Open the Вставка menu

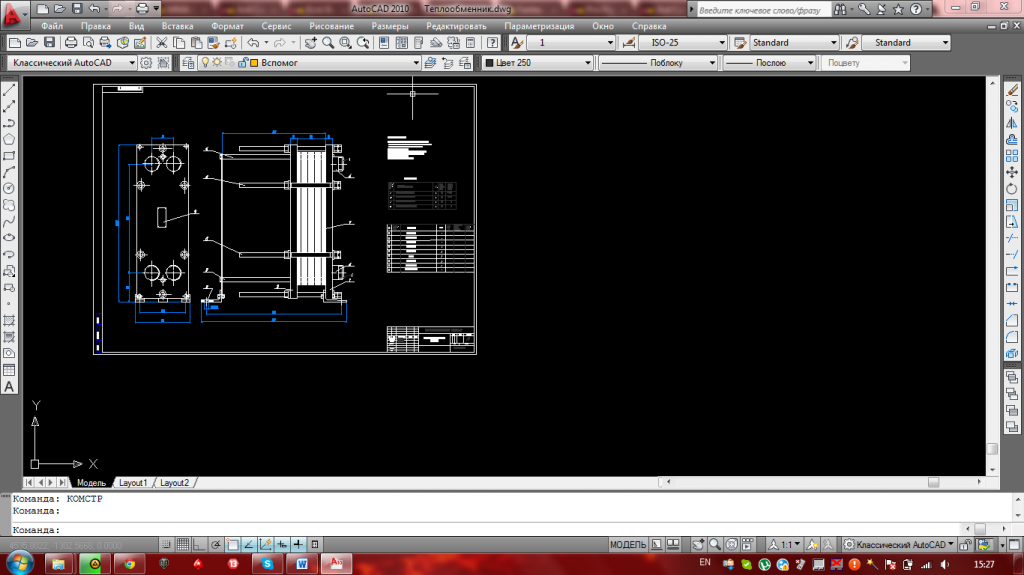coord(177,26)
